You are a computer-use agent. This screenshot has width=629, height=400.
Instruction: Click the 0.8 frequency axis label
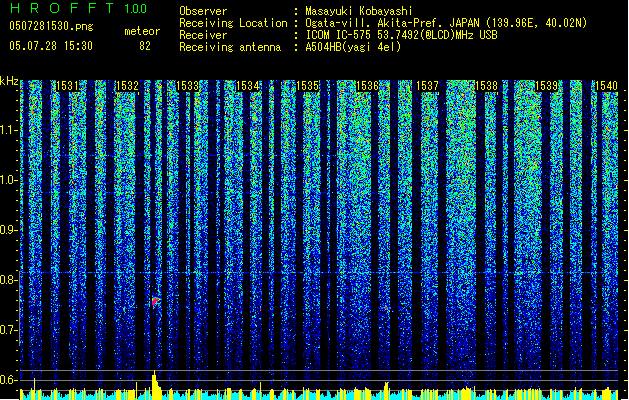coord(8,280)
